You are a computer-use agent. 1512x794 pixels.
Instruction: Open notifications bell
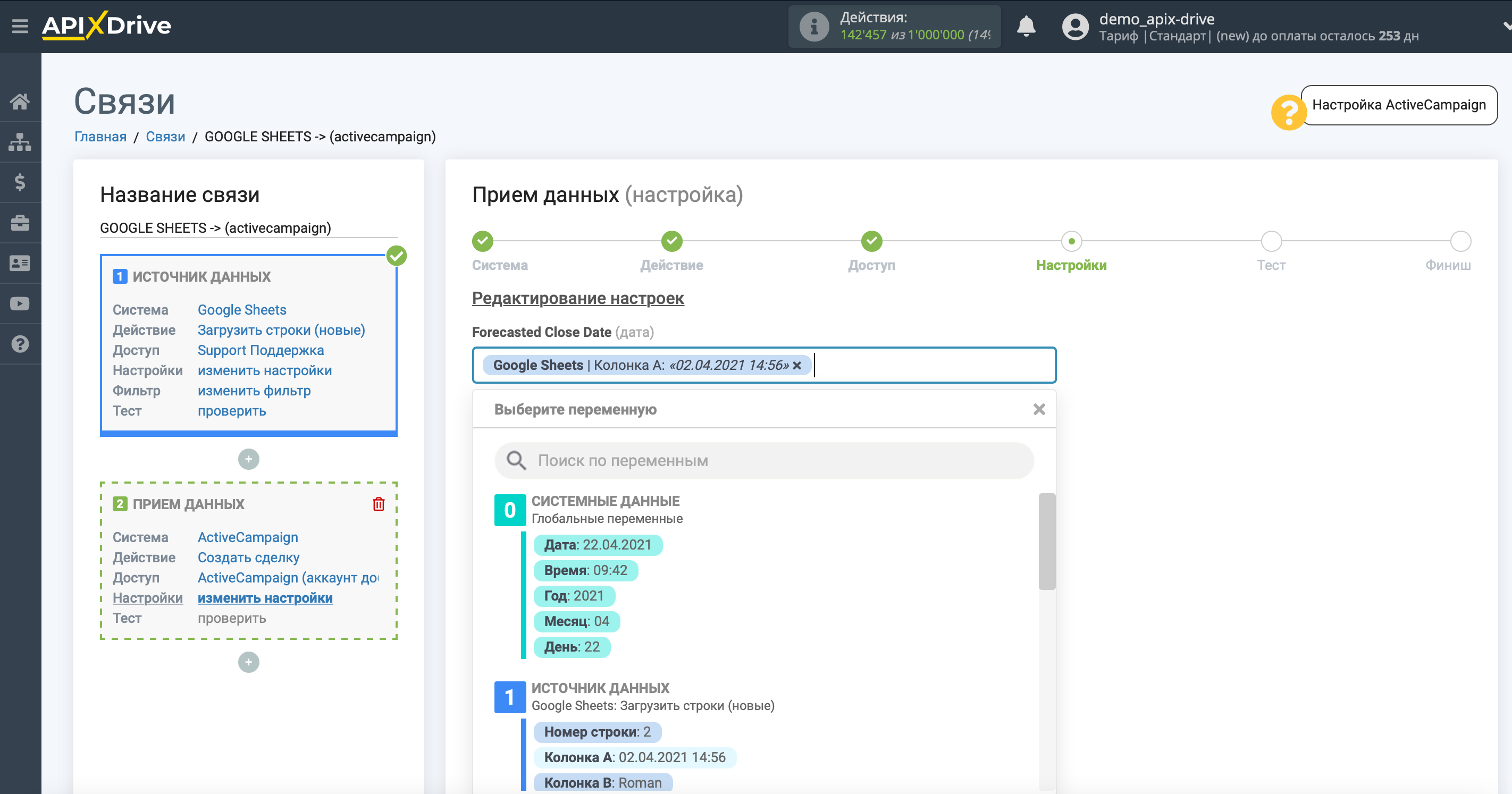point(1026,27)
